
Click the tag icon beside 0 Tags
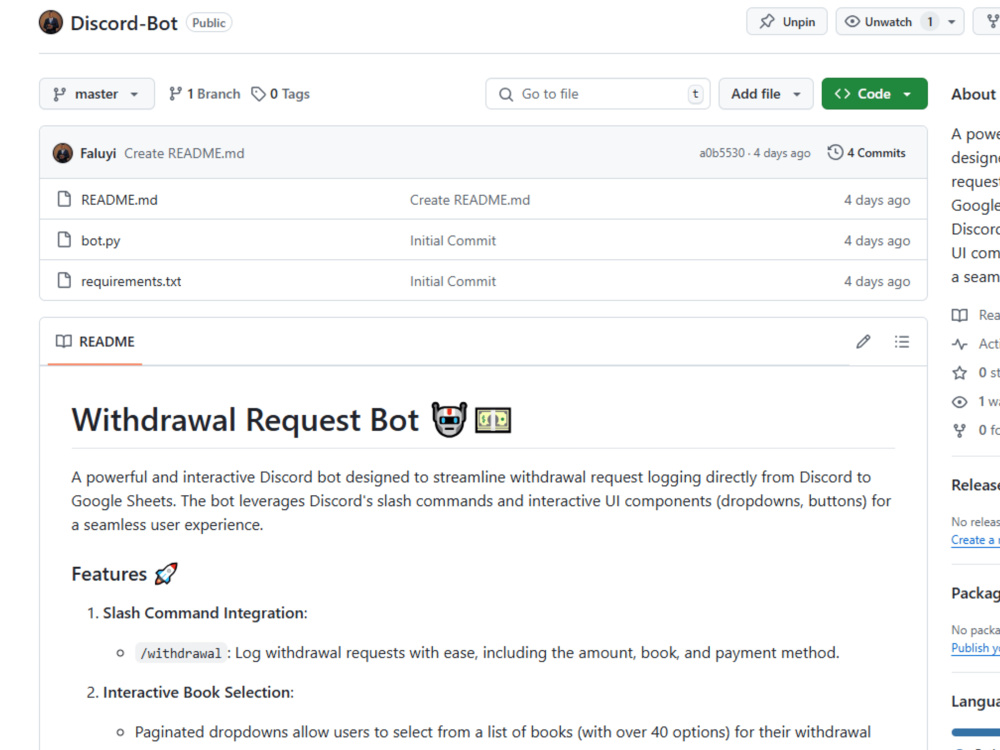[x=258, y=94]
